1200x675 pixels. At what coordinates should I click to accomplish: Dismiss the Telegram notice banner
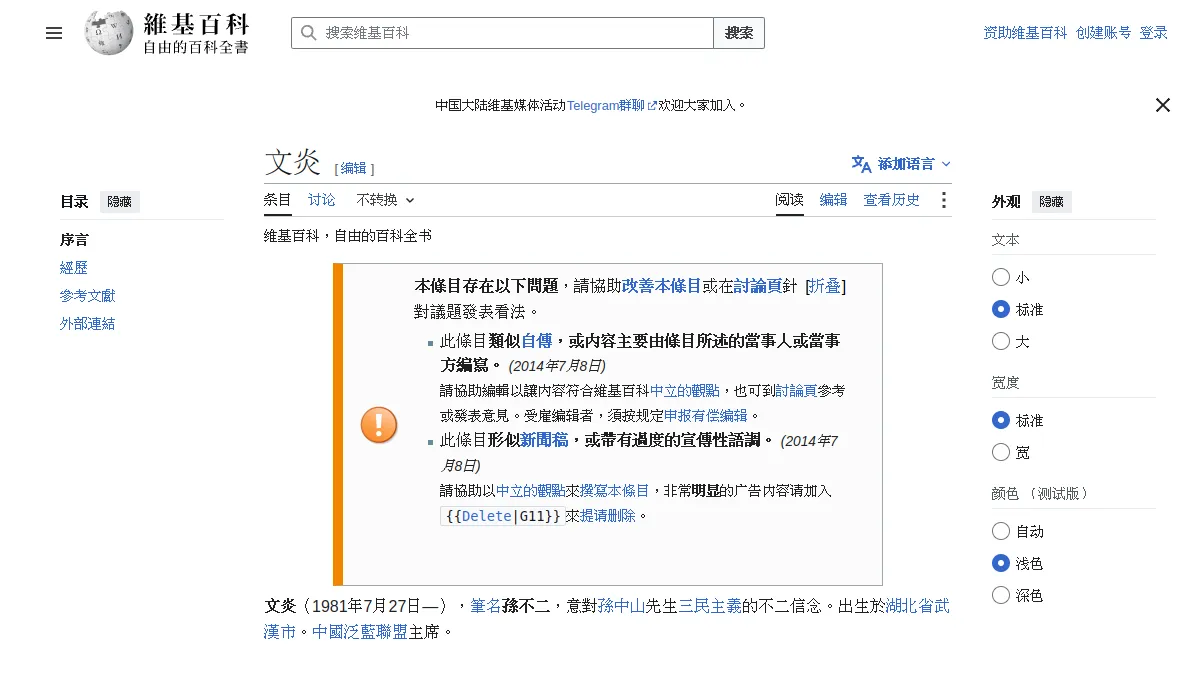click(1163, 105)
